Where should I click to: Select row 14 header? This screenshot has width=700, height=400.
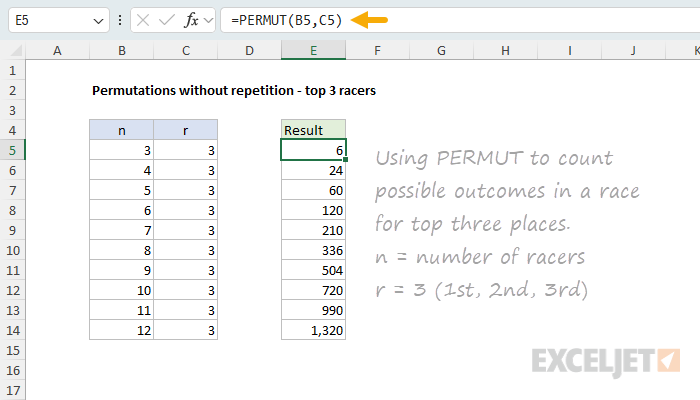[x=12, y=330]
